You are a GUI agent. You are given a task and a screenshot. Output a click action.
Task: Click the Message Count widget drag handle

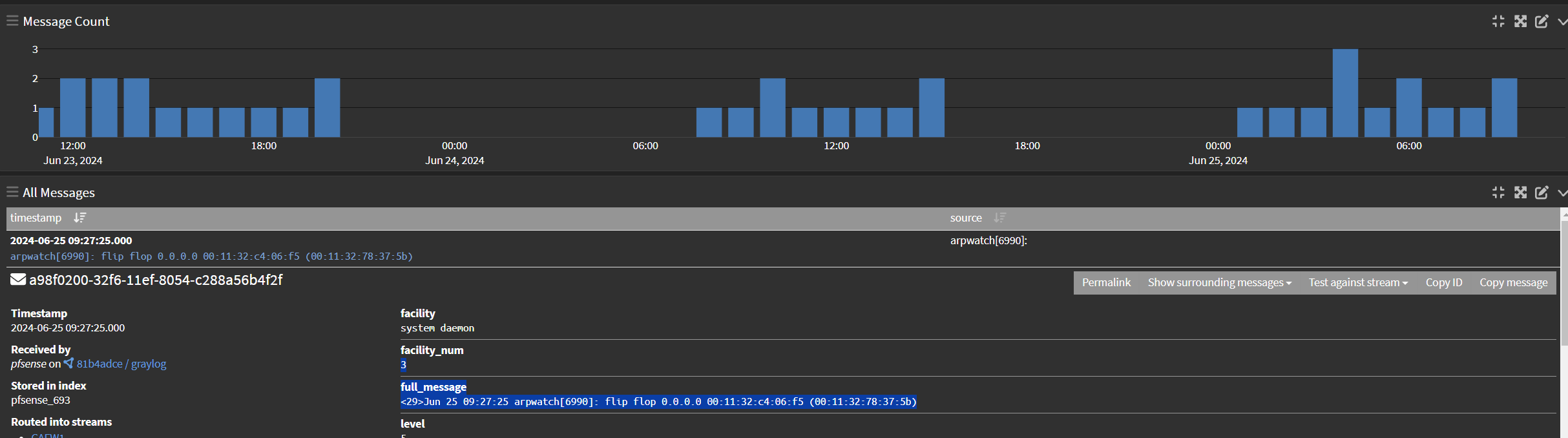(x=12, y=21)
